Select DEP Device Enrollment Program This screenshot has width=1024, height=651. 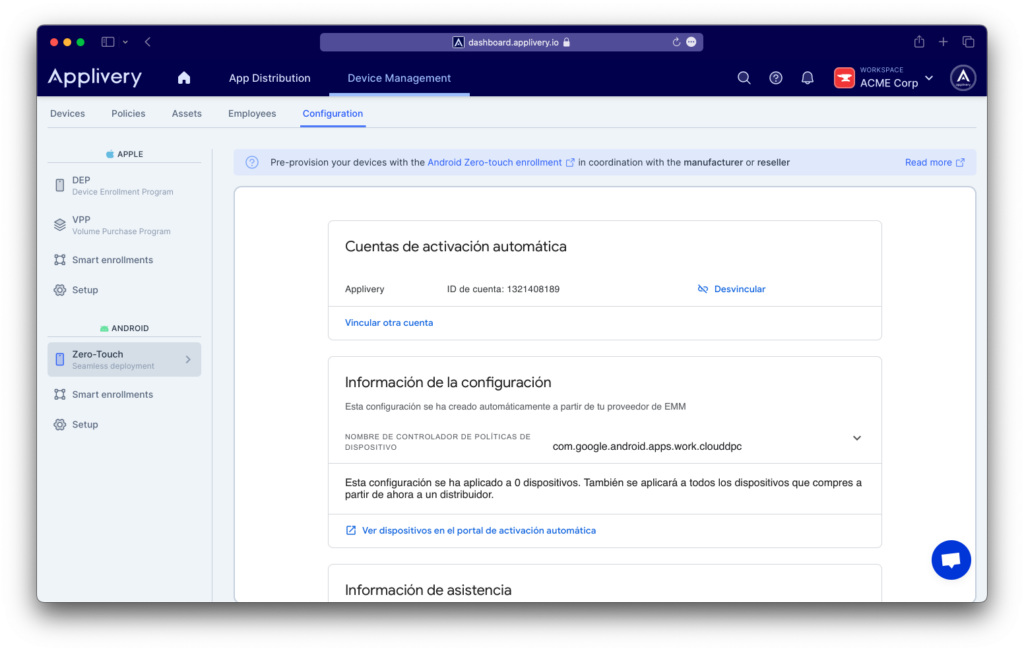pyautogui.click(x=124, y=185)
